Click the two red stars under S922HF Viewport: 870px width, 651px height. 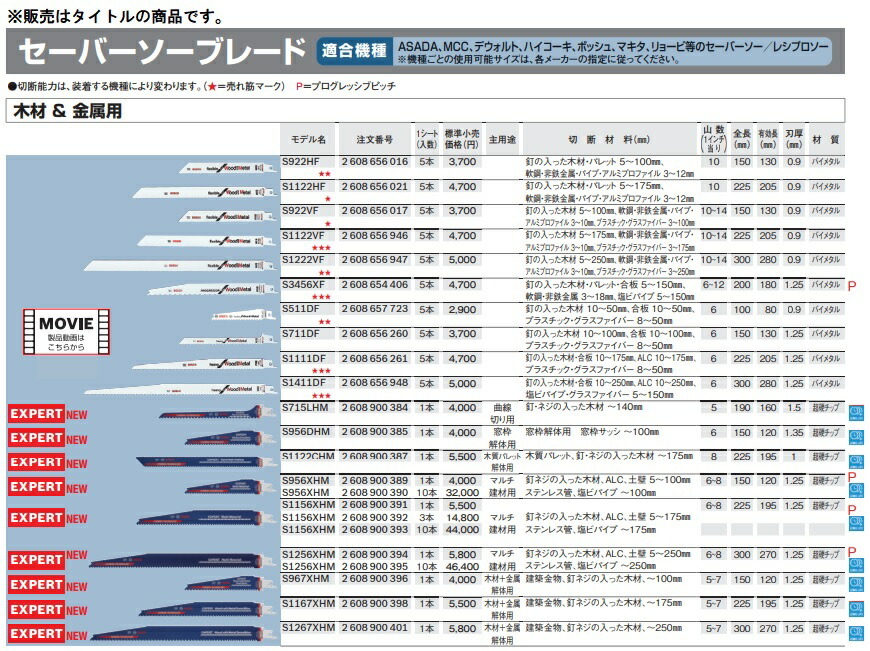pyautogui.click(x=325, y=174)
